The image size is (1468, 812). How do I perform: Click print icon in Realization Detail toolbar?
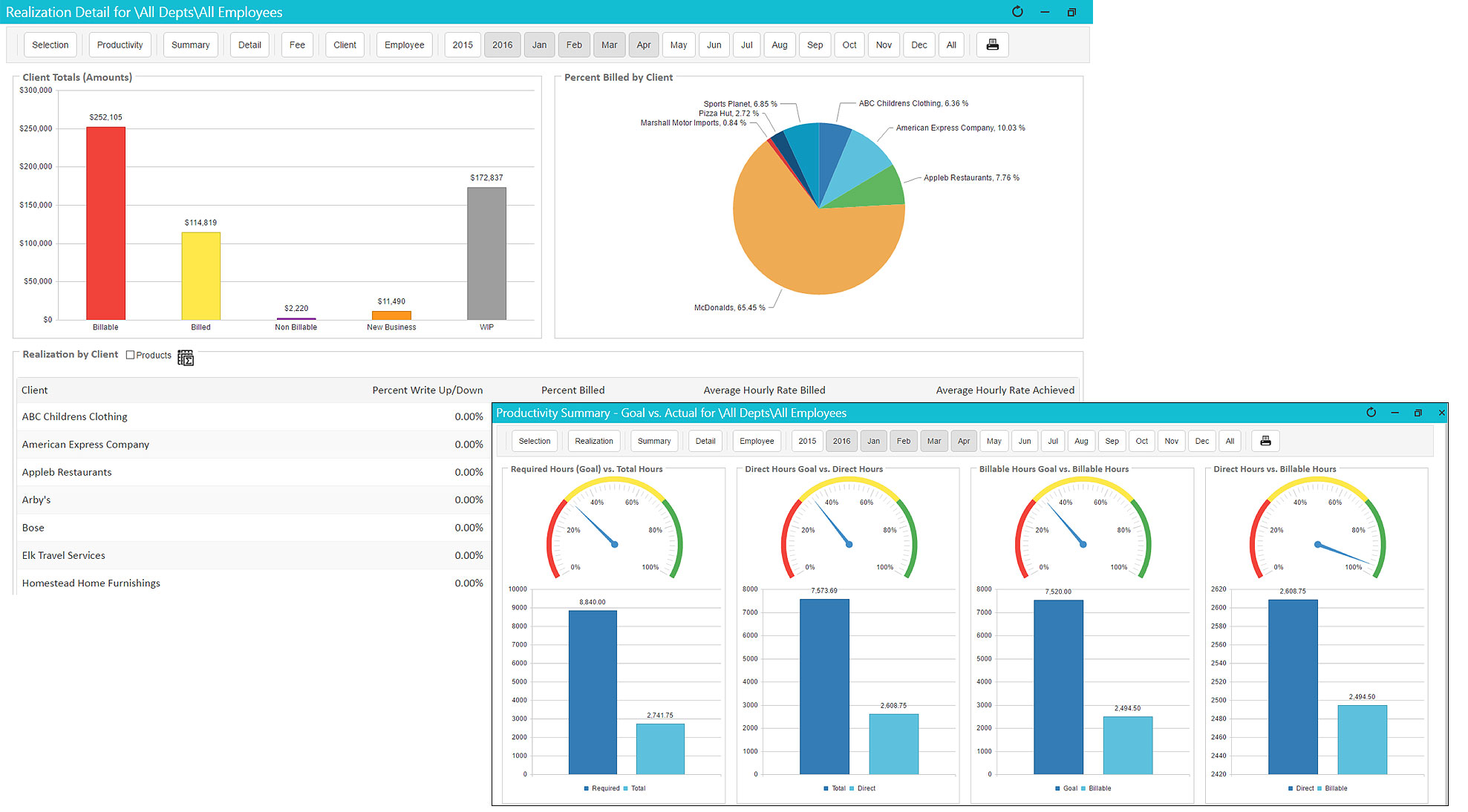point(992,45)
